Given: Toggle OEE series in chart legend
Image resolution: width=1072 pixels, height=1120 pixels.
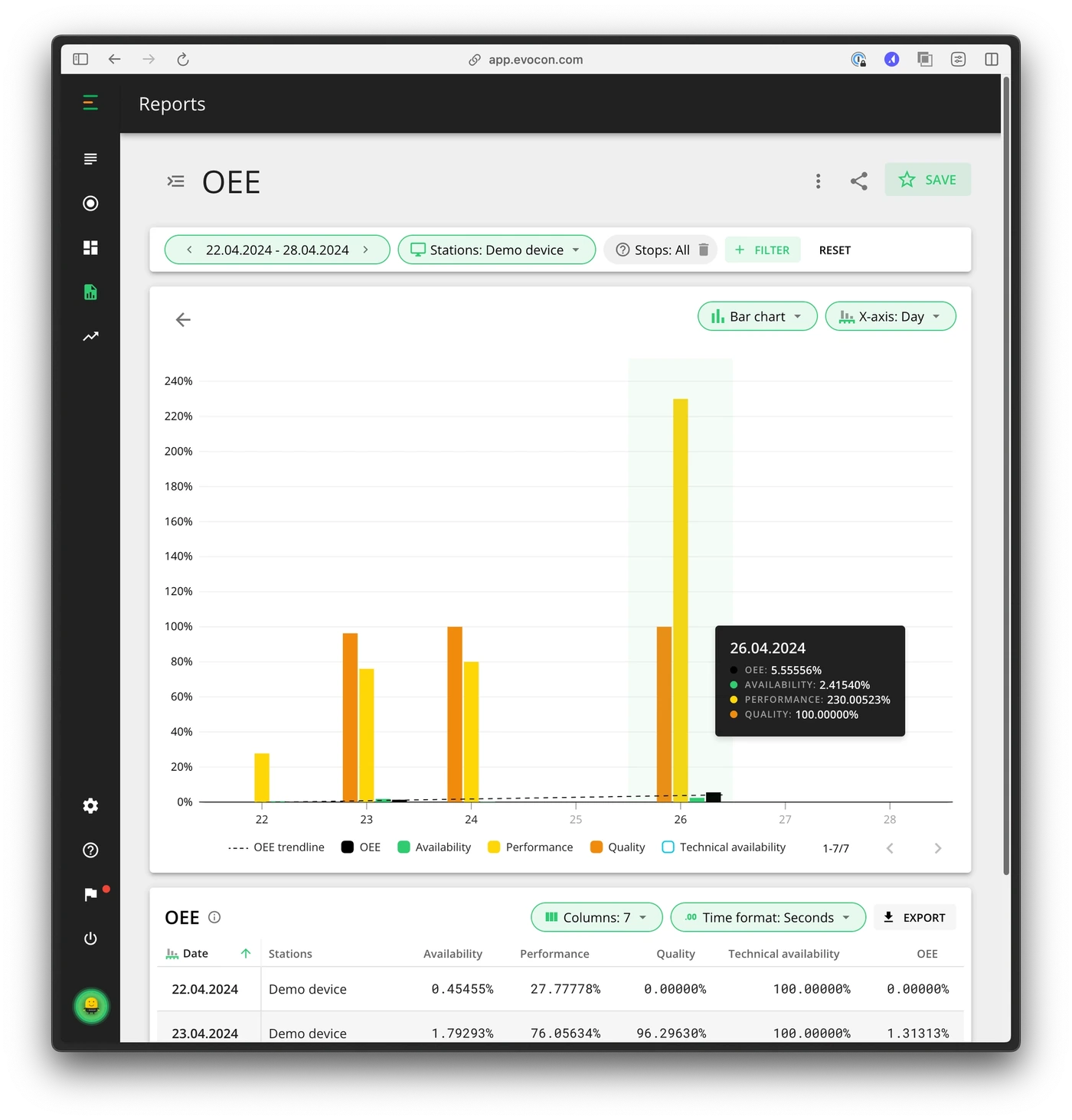Looking at the screenshot, I should pos(361,847).
